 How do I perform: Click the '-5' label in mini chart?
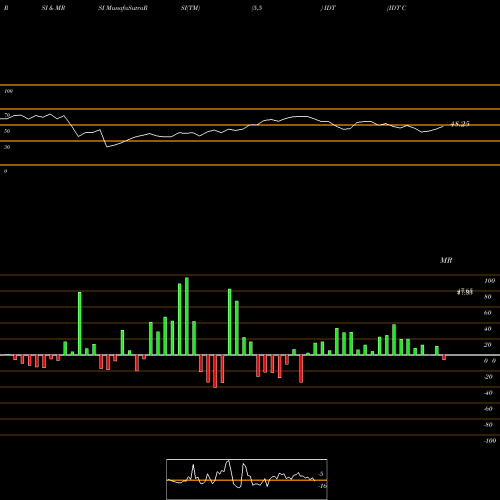point(320,474)
